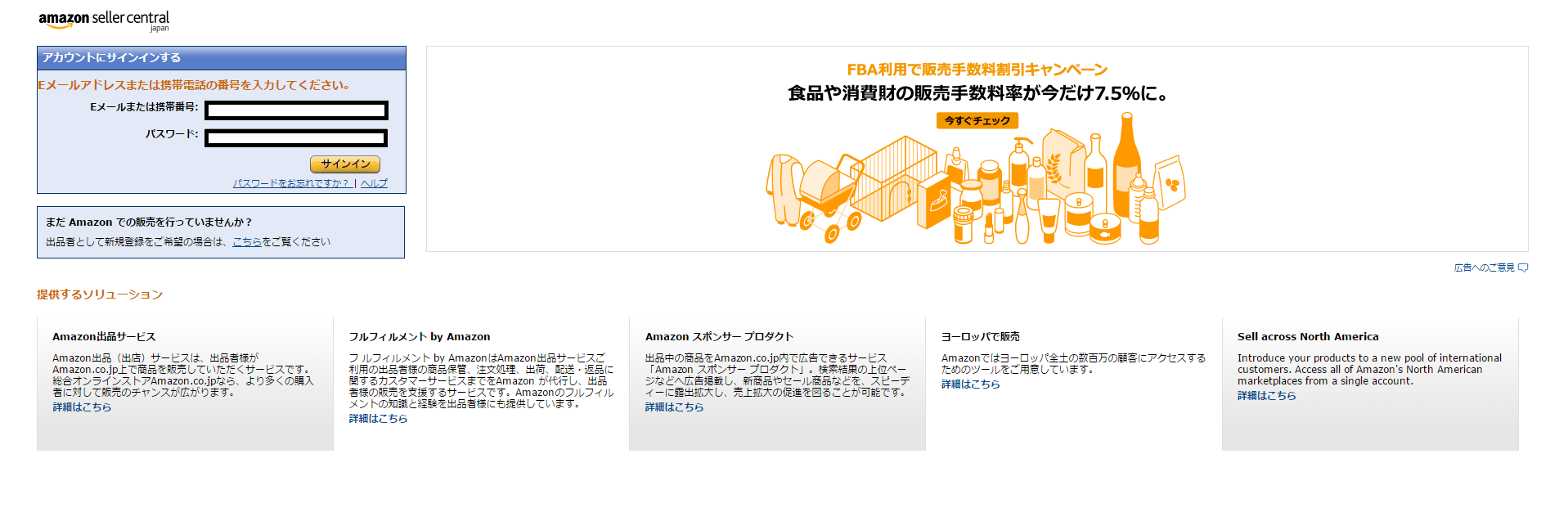Open 詳細はこちら under ヨーロッパで販売

(970, 384)
